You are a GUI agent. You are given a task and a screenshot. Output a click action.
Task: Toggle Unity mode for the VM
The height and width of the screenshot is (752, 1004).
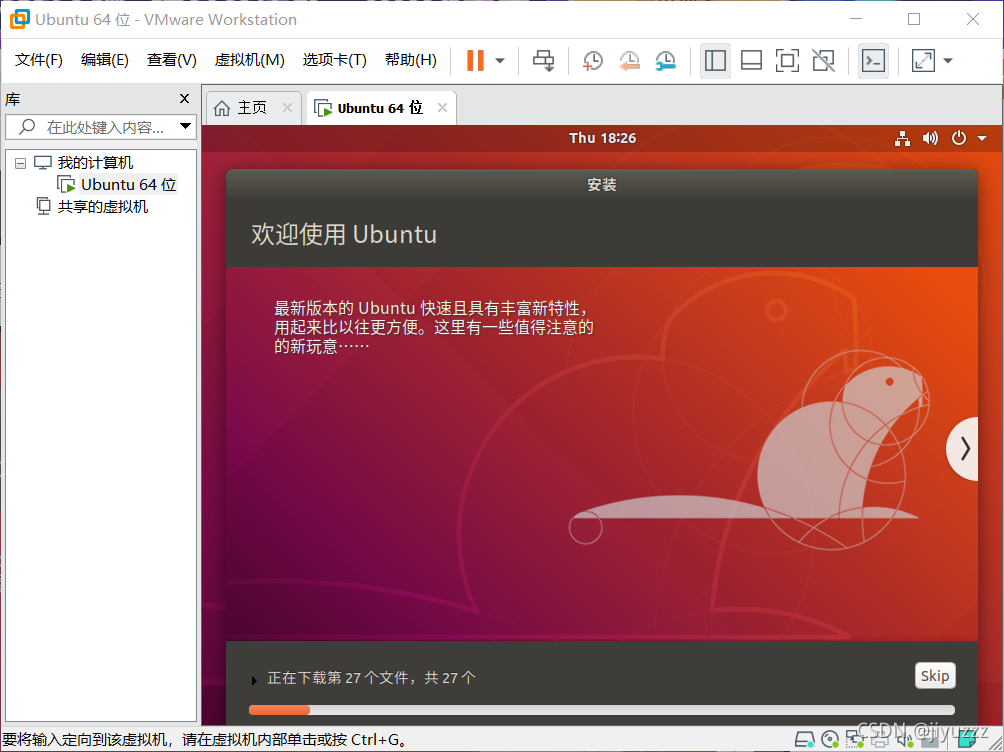tap(823, 60)
